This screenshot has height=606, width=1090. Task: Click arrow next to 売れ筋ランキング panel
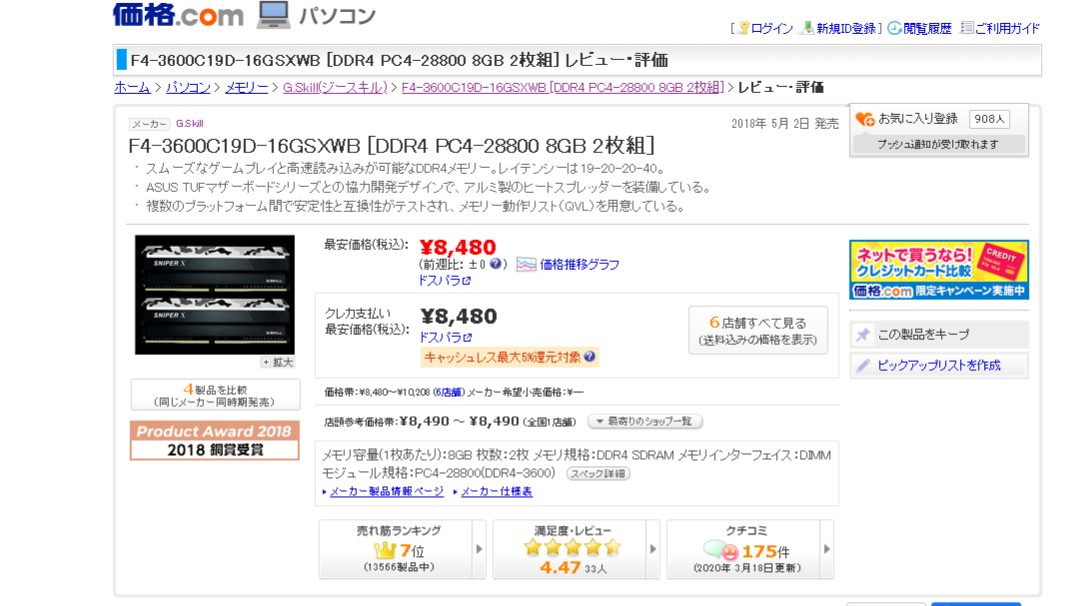(479, 549)
